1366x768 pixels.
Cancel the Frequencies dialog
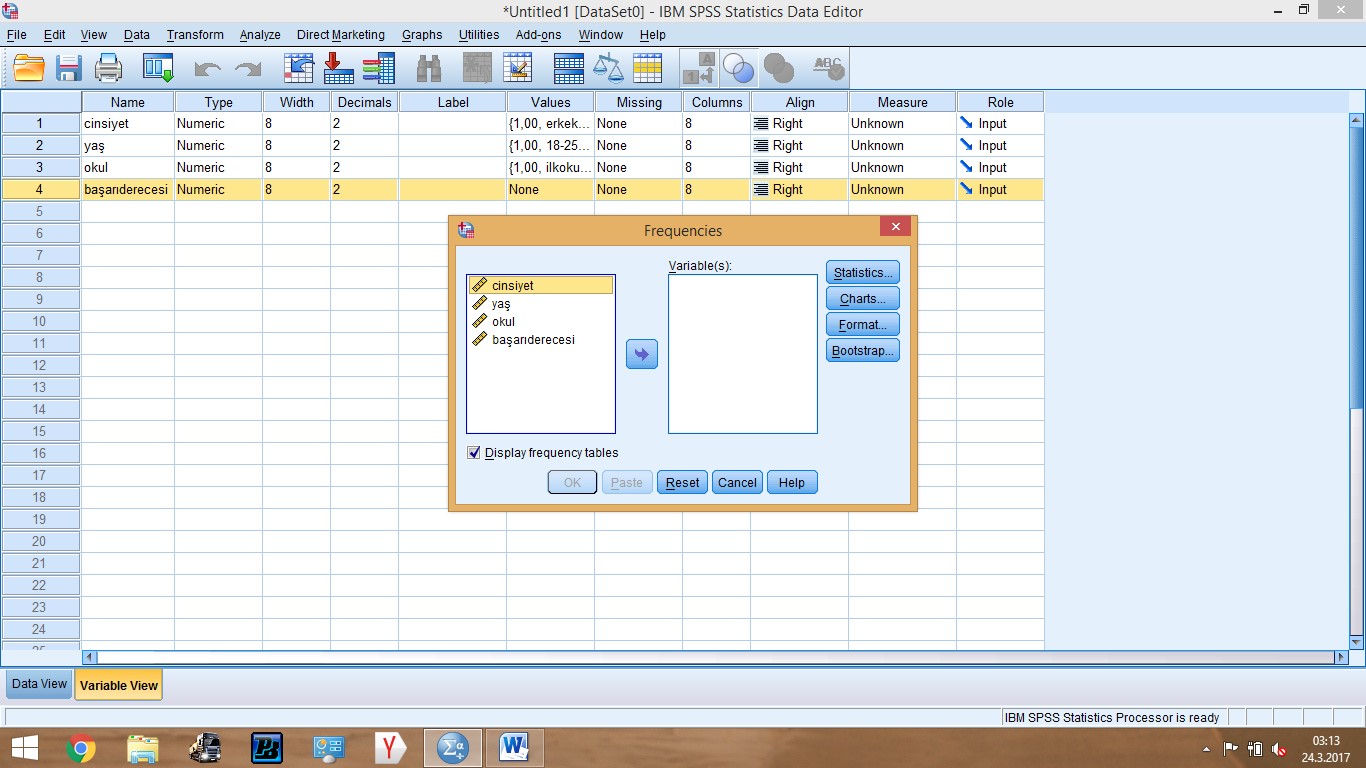tap(737, 482)
